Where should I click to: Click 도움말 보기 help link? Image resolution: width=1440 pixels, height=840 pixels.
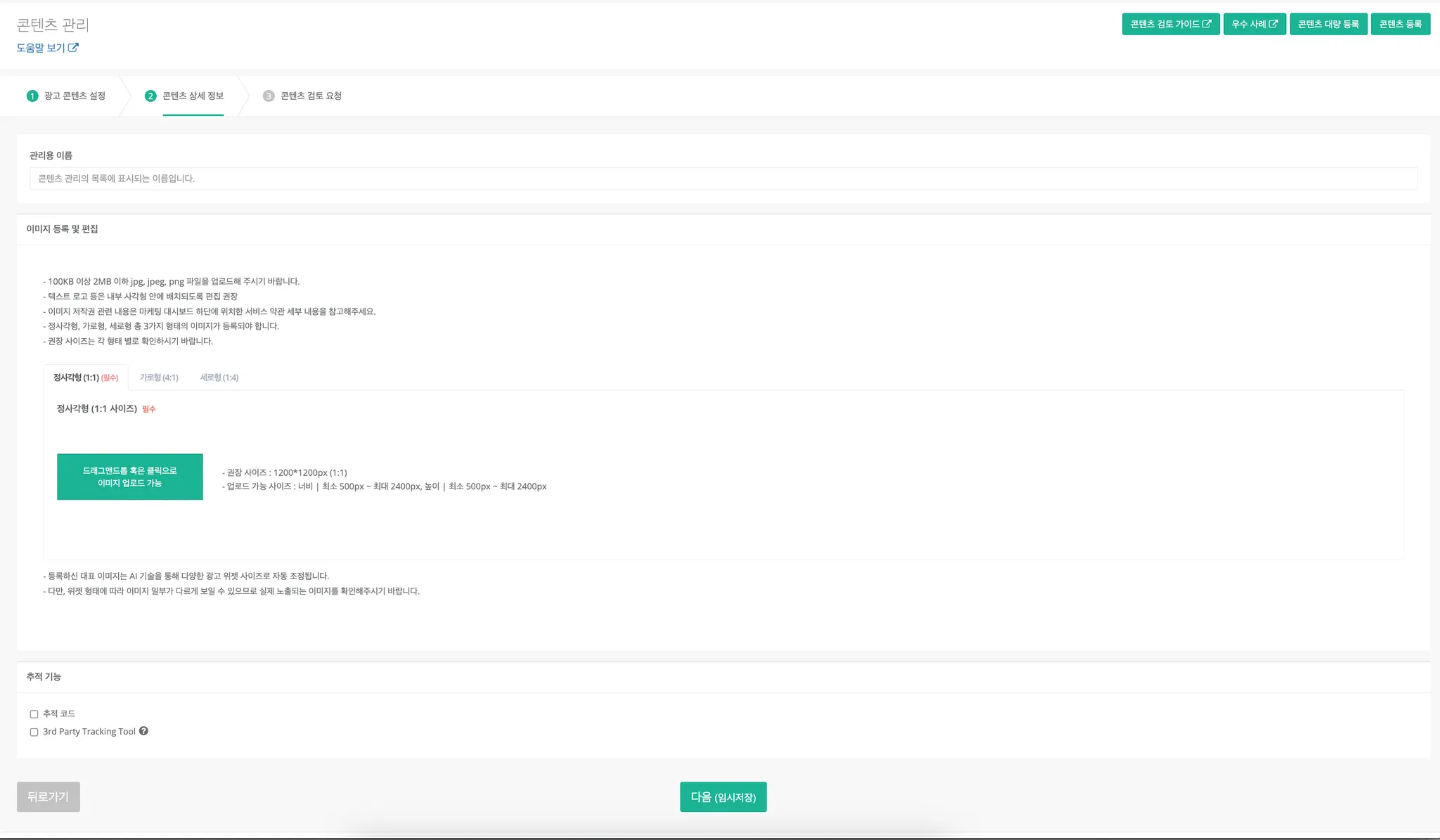pos(47,48)
